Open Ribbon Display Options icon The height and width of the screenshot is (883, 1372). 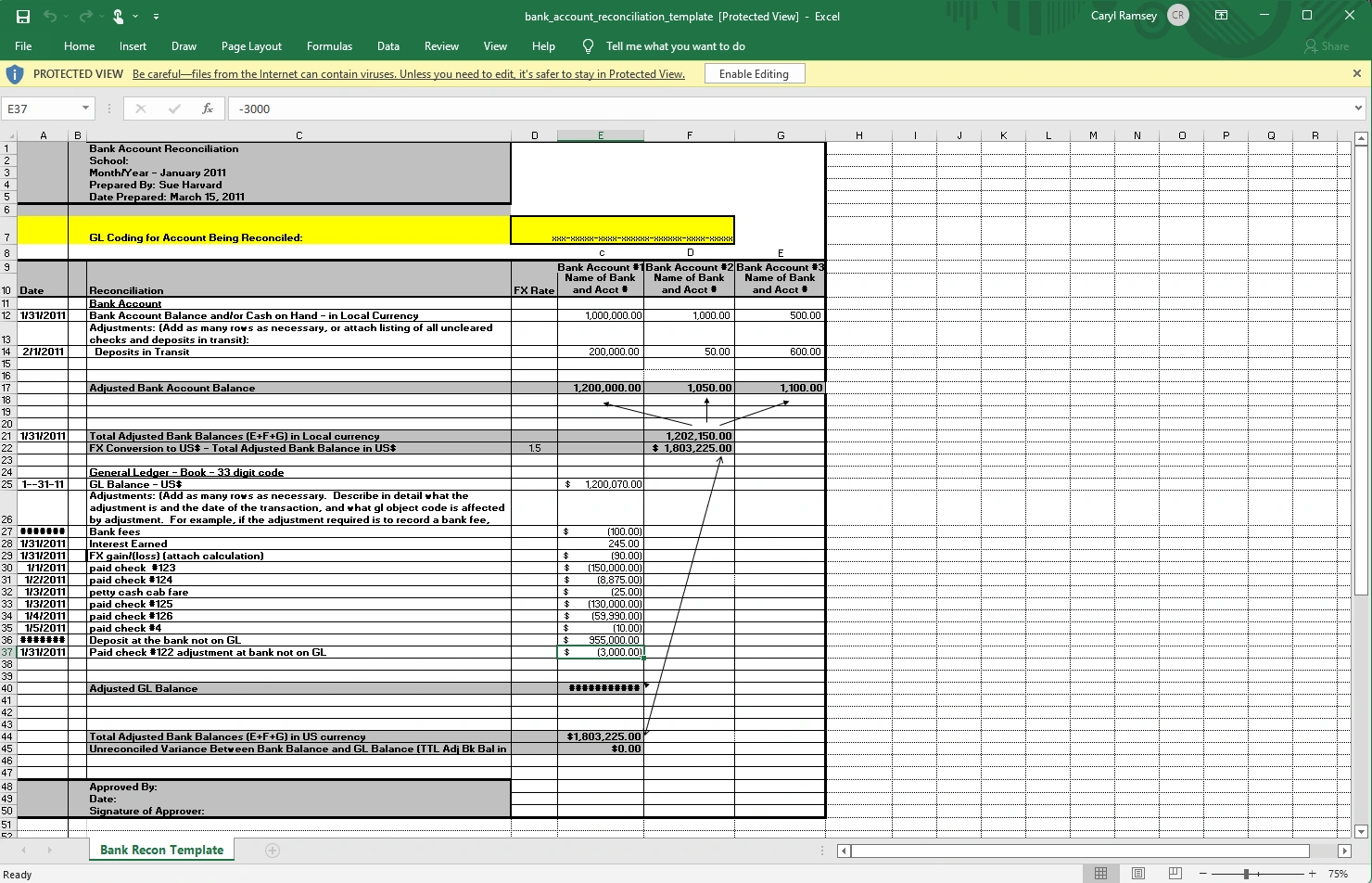point(1221,16)
